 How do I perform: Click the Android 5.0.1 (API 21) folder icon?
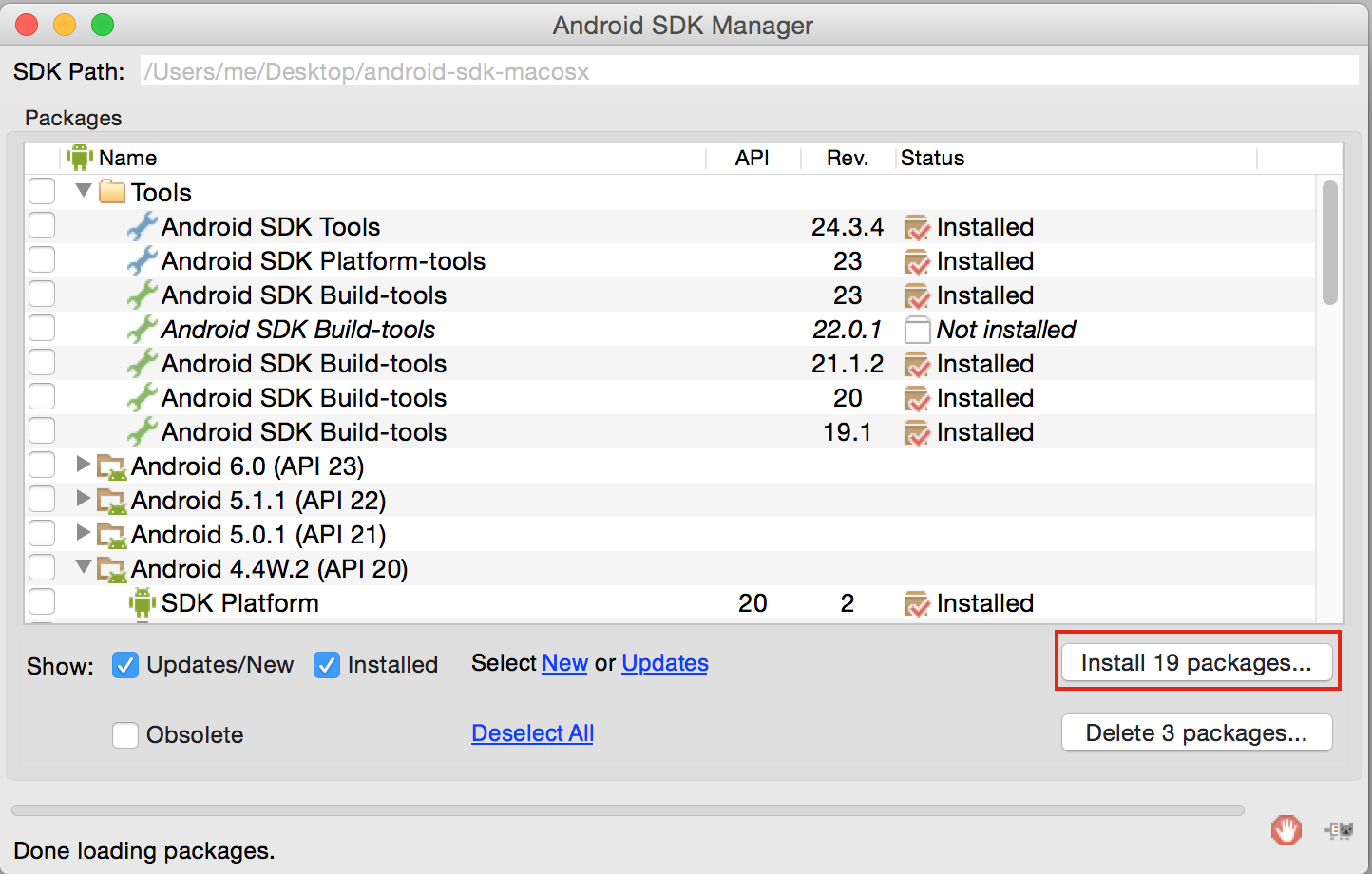112,535
